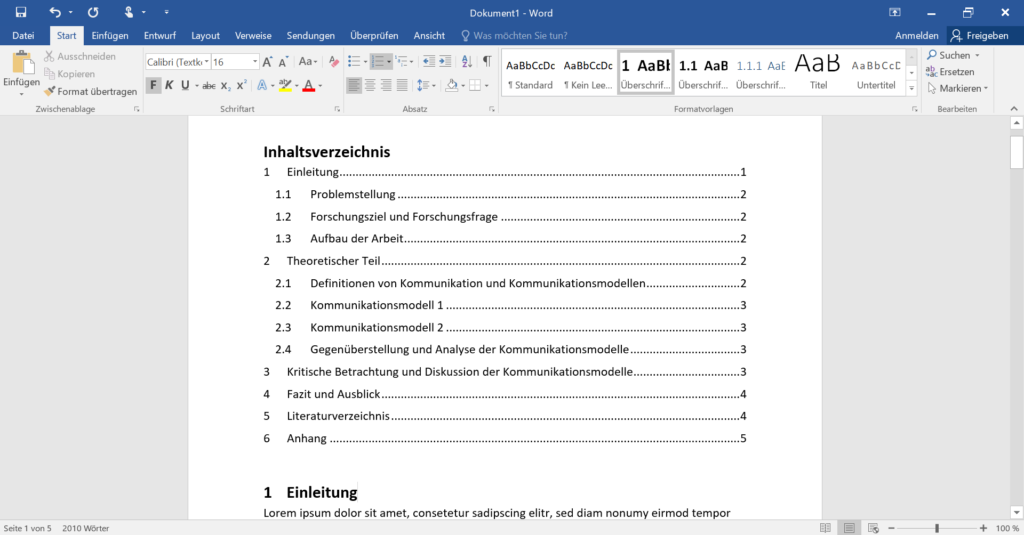
Task: Switch to the Verweise tab
Action: tap(253, 35)
